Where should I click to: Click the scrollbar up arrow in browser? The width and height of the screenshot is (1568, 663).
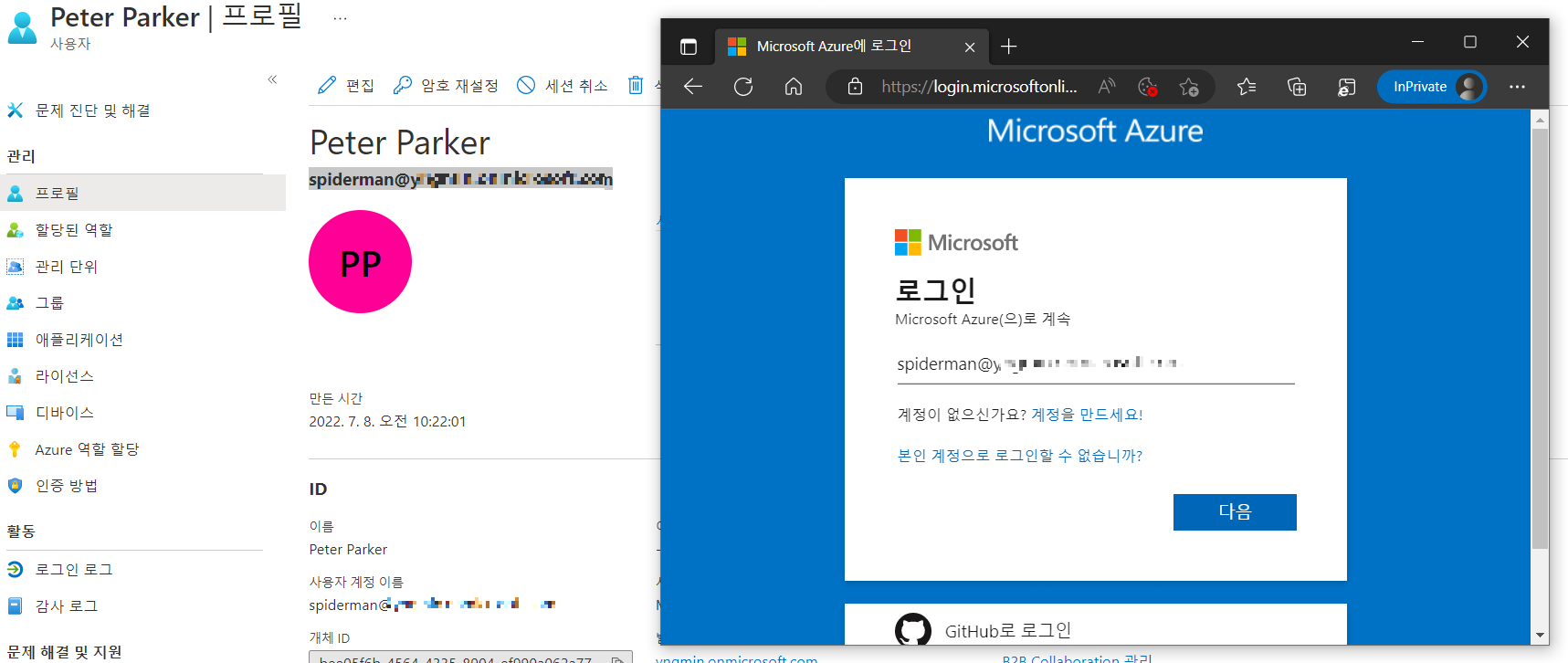[x=1541, y=120]
